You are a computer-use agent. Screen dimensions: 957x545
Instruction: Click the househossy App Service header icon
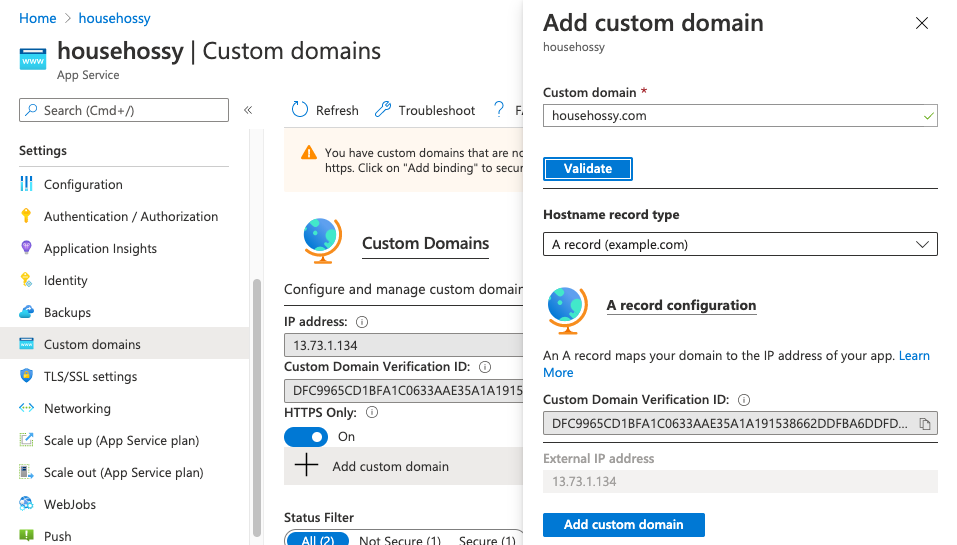(x=33, y=60)
